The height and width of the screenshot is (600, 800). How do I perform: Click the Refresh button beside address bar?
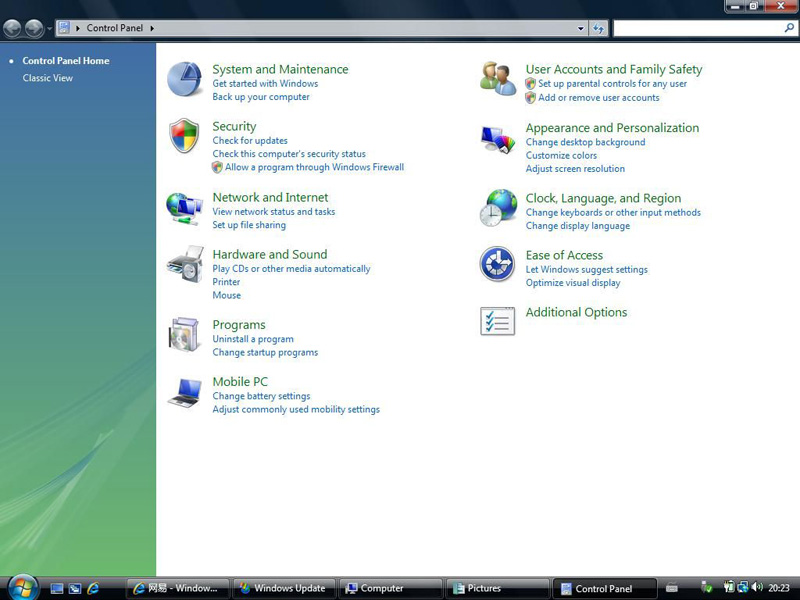598,28
